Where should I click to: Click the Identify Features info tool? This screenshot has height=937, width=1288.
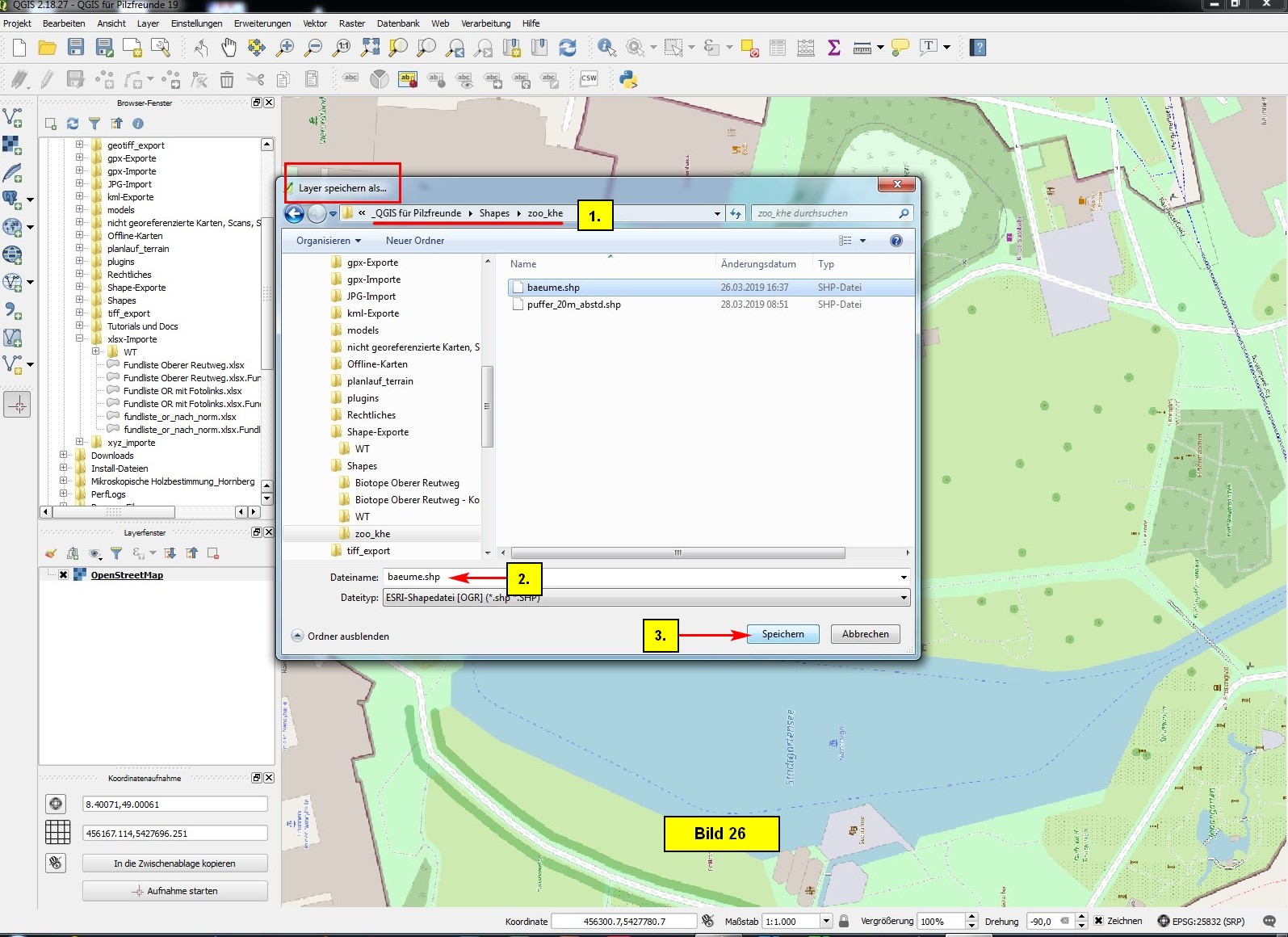[606, 48]
